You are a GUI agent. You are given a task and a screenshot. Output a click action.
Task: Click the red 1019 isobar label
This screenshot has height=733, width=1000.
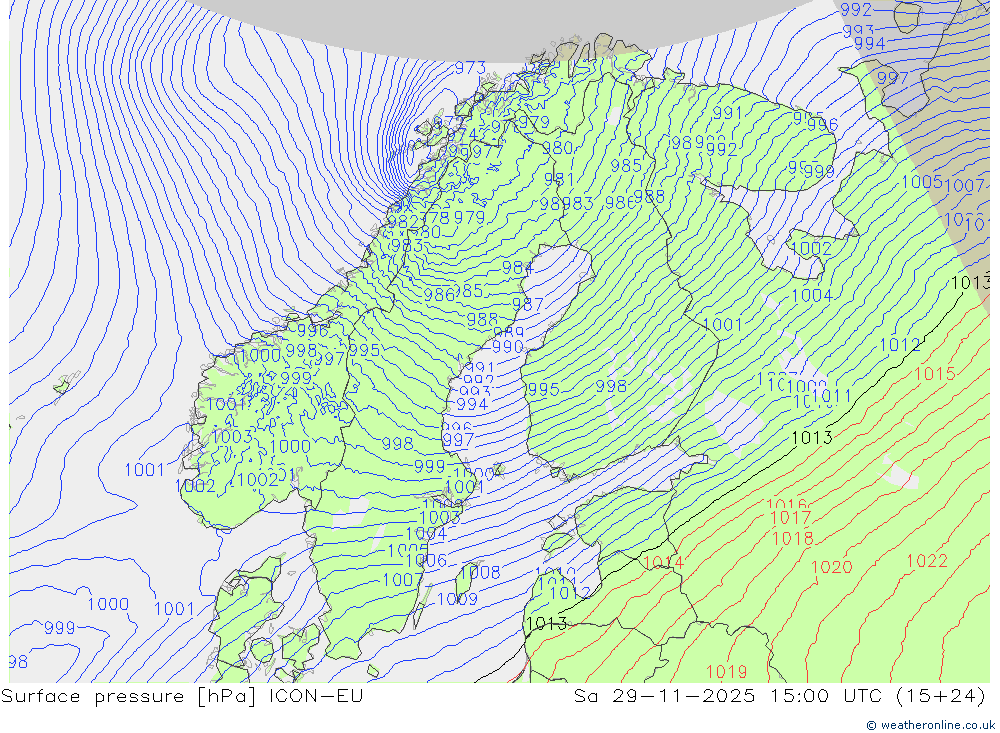pos(726,672)
